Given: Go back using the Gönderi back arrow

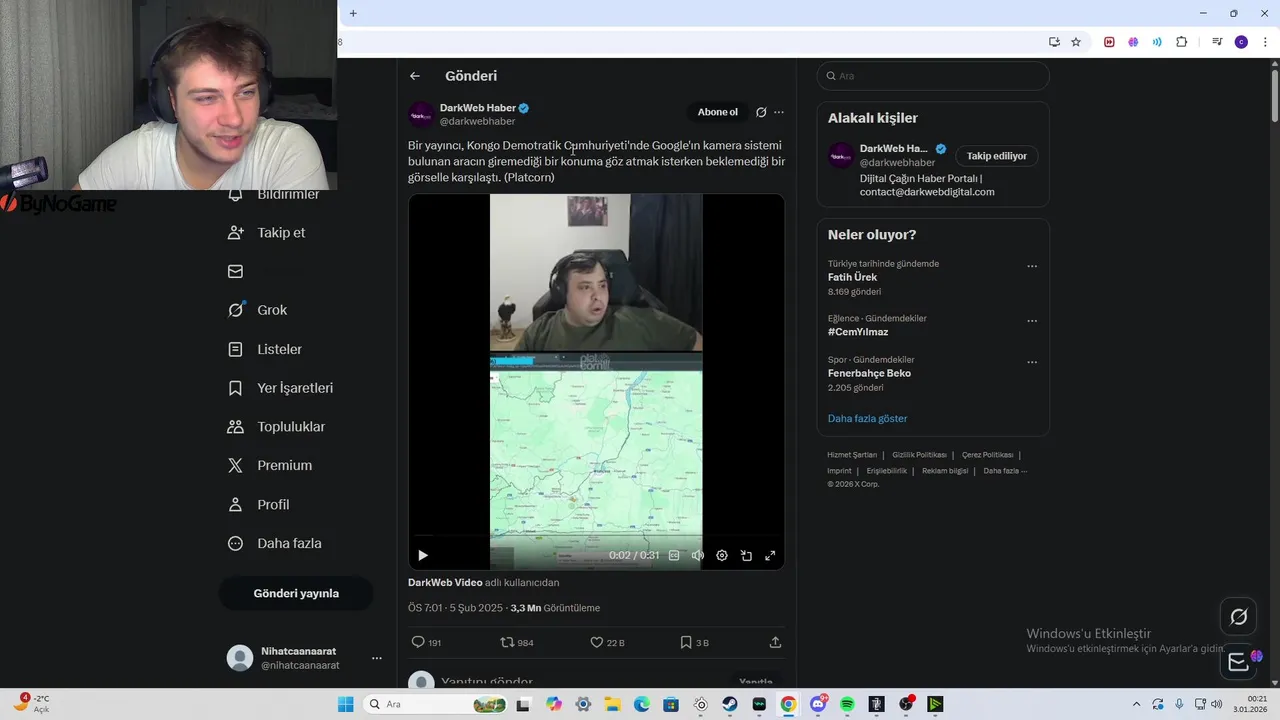Looking at the screenshot, I should tap(415, 76).
